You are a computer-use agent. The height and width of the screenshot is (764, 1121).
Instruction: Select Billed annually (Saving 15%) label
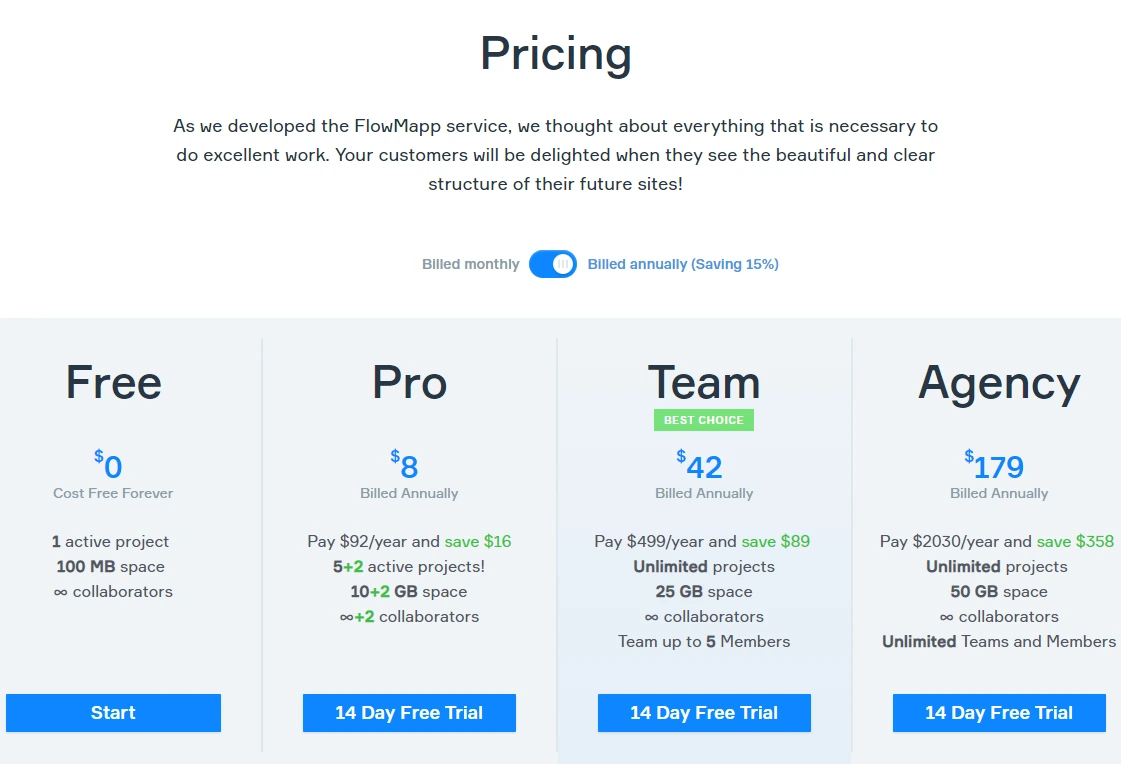click(683, 264)
